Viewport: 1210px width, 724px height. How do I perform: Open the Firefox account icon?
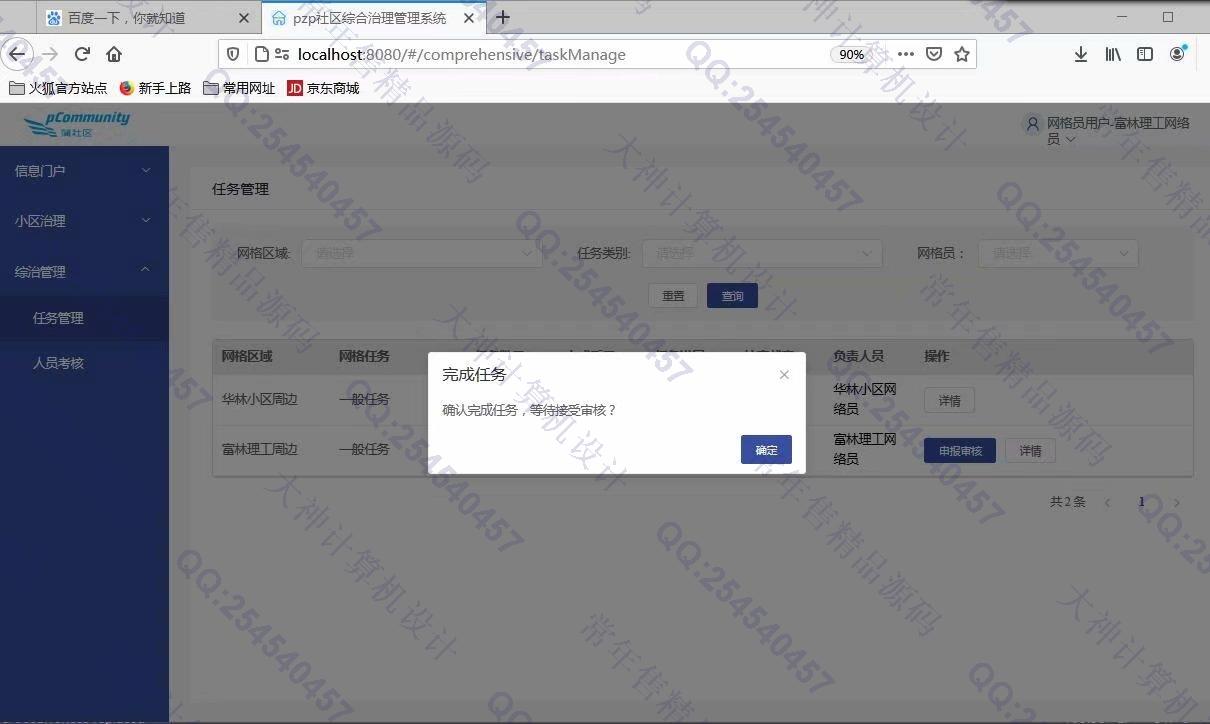click(1178, 54)
